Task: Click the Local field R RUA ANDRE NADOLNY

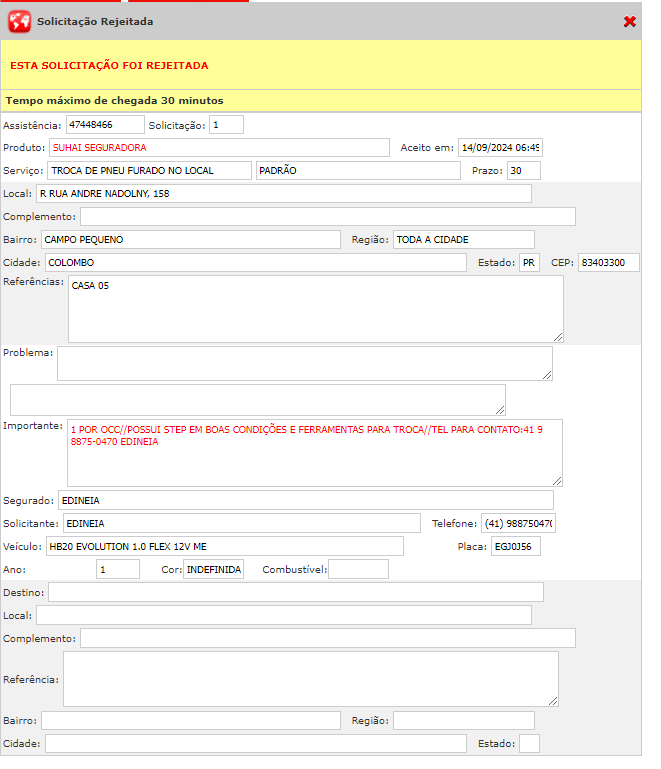Action: pyautogui.click(x=284, y=194)
